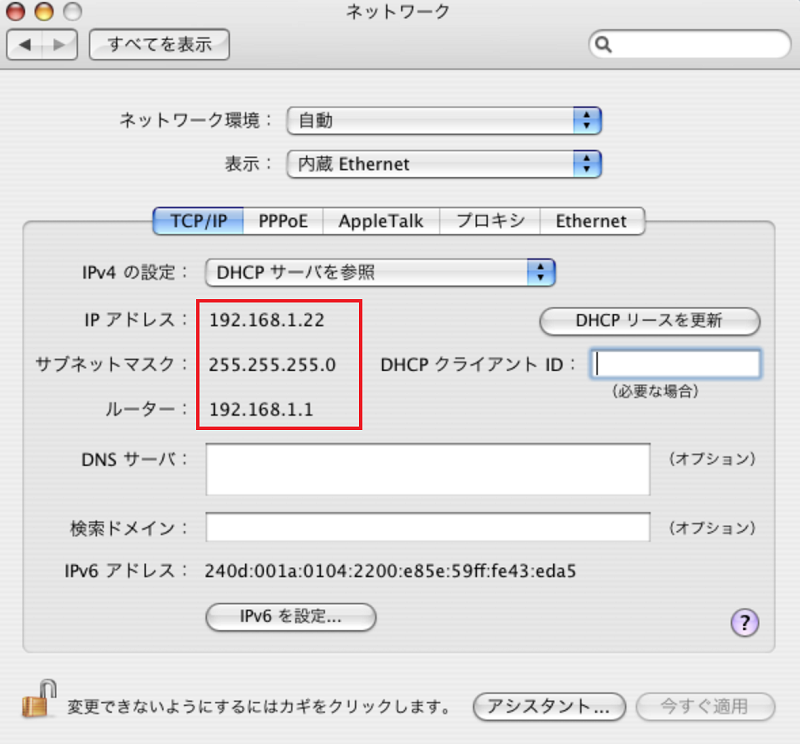Open the Ethernet tab
Viewport: 800px width, 744px height.
click(592, 221)
